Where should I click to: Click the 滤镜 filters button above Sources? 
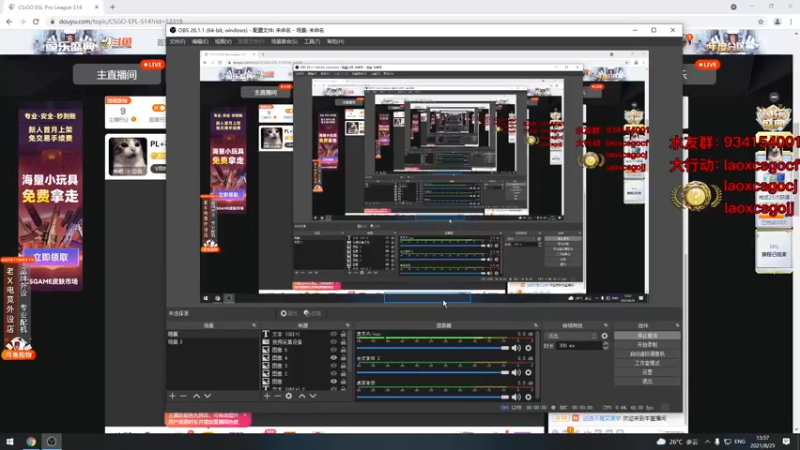[312, 313]
